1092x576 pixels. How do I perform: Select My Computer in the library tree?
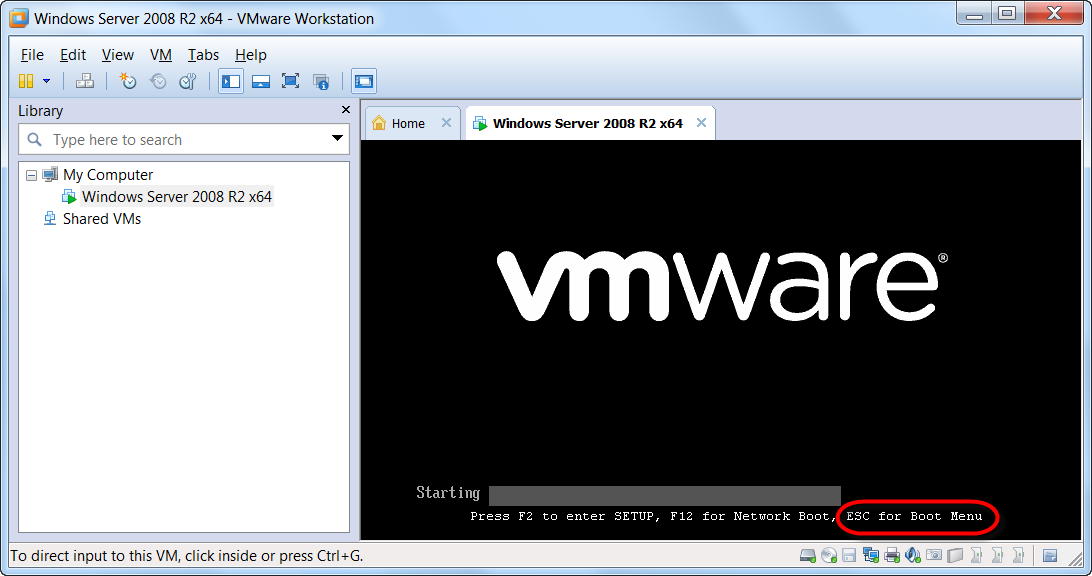tap(108, 175)
